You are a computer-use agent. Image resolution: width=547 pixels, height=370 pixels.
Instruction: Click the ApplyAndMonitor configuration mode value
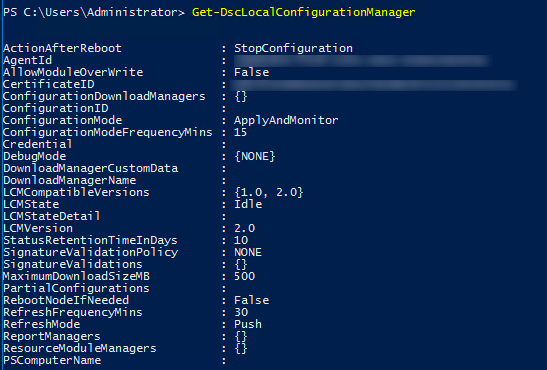(x=286, y=120)
